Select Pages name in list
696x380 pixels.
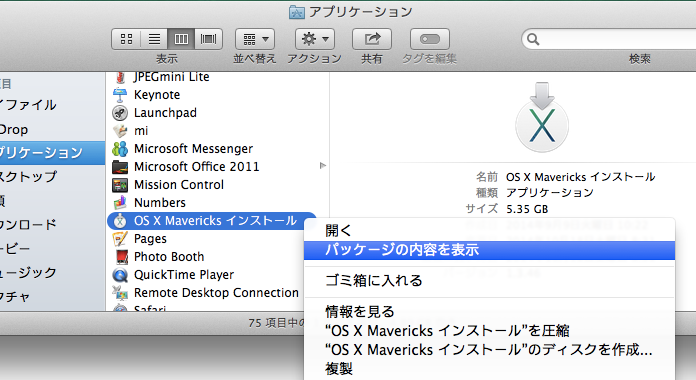(150, 239)
